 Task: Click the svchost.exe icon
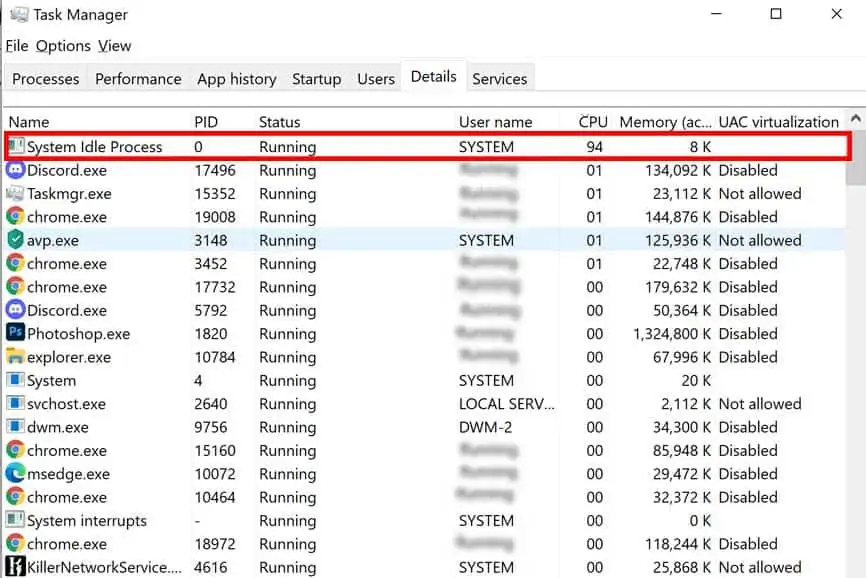tap(12, 404)
